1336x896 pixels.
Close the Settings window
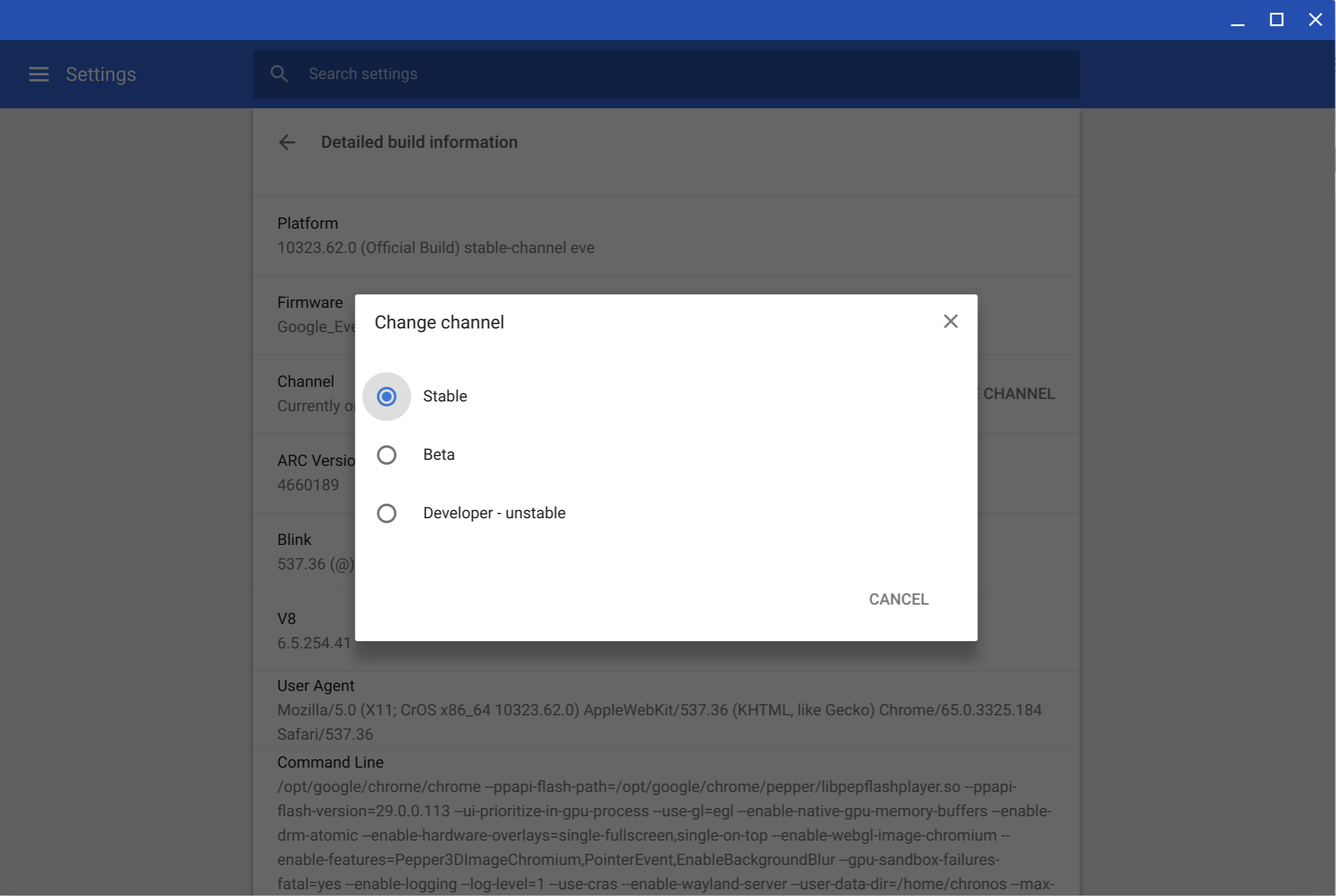pyautogui.click(x=1315, y=20)
